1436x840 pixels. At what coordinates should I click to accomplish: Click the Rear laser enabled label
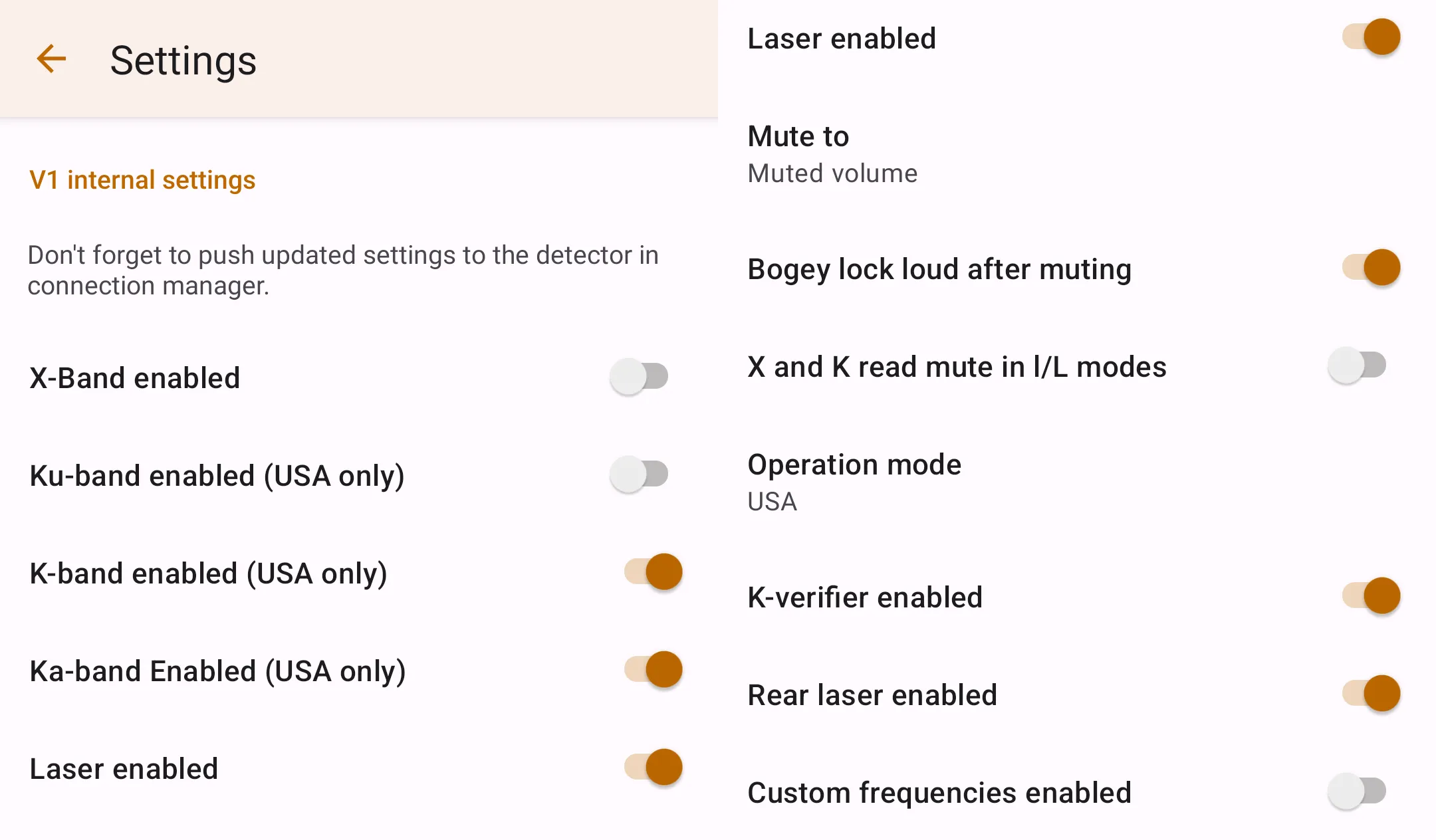(872, 695)
